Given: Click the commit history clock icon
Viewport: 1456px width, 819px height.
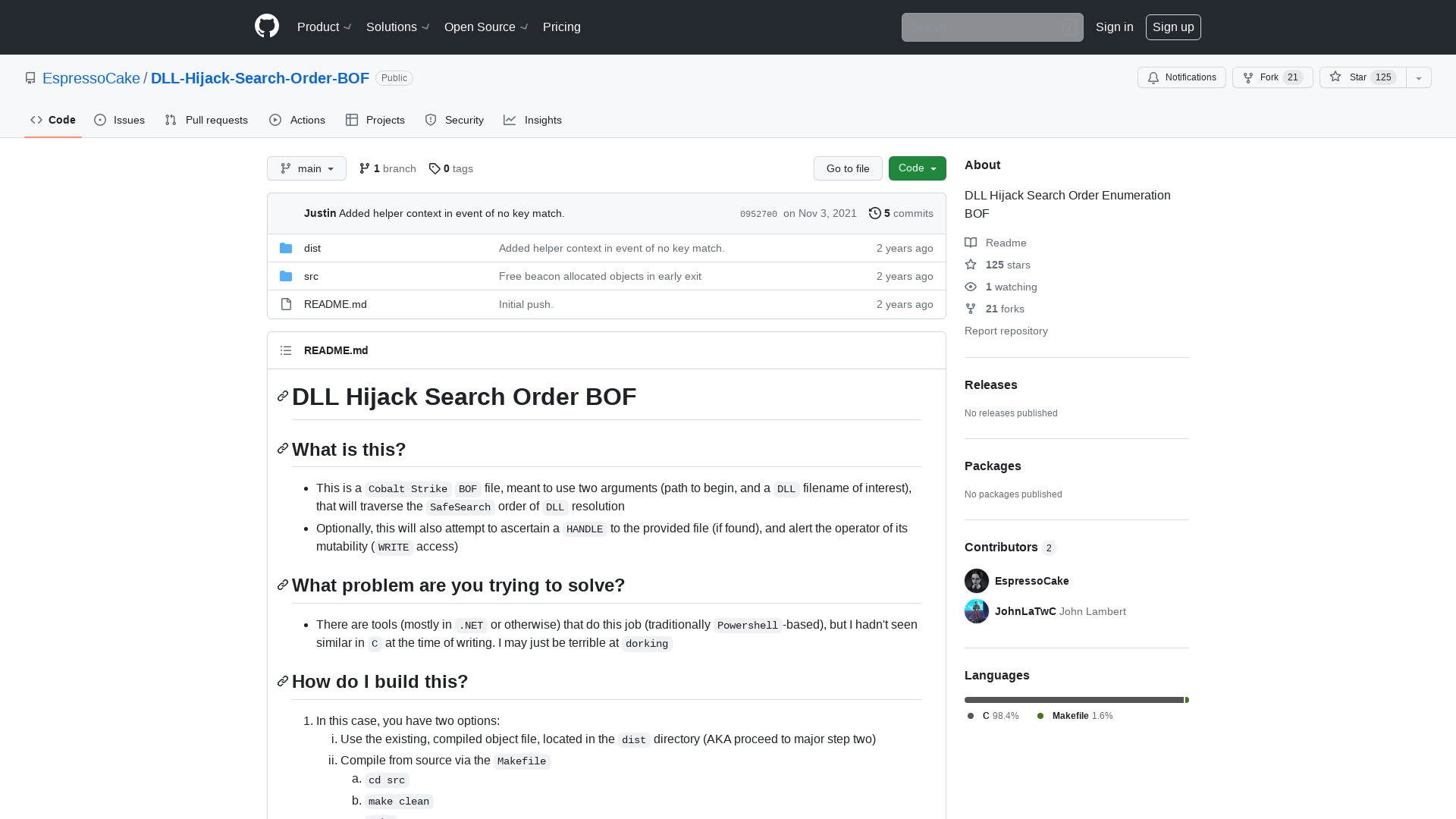Looking at the screenshot, I should (875, 213).
